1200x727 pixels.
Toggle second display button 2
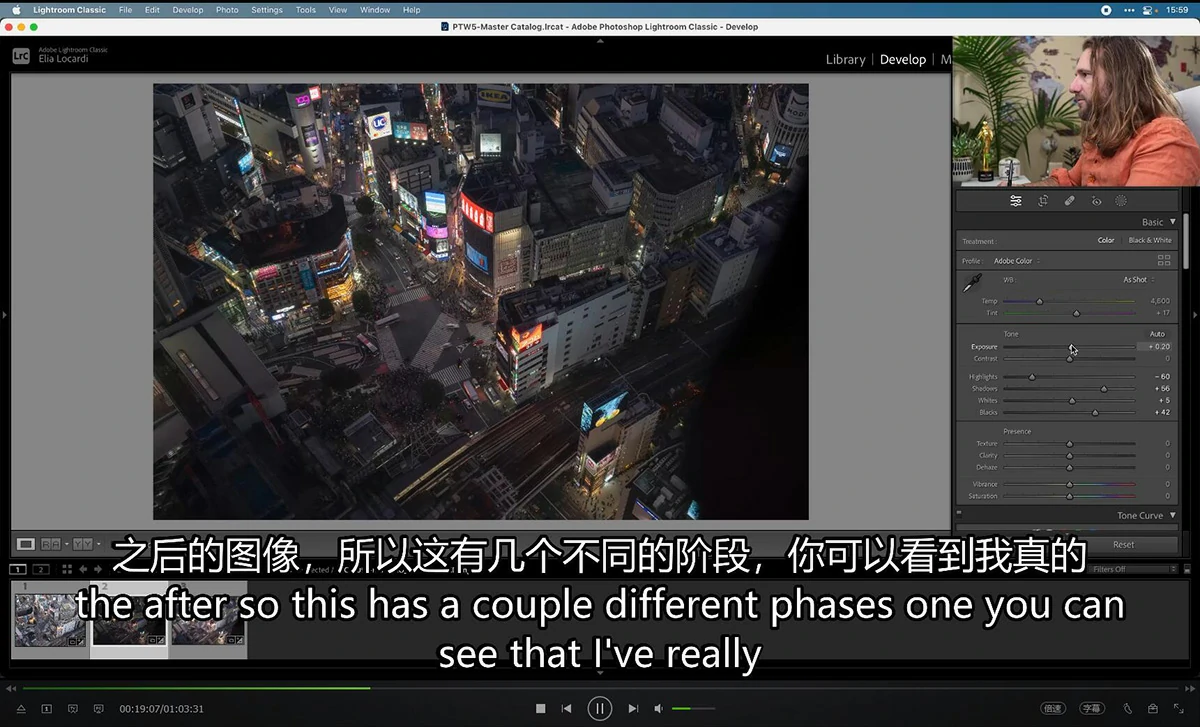[x=40, y=569]
